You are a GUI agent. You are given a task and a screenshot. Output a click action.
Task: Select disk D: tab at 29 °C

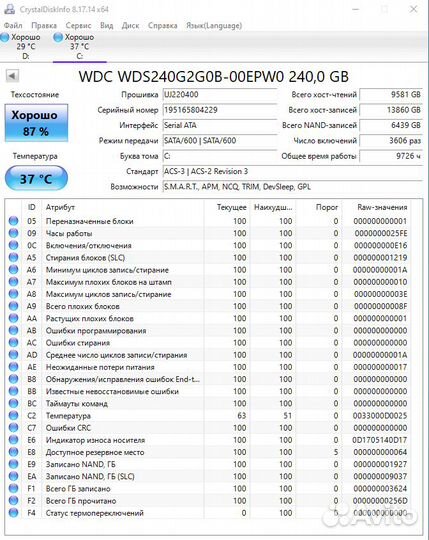[21, 46]
